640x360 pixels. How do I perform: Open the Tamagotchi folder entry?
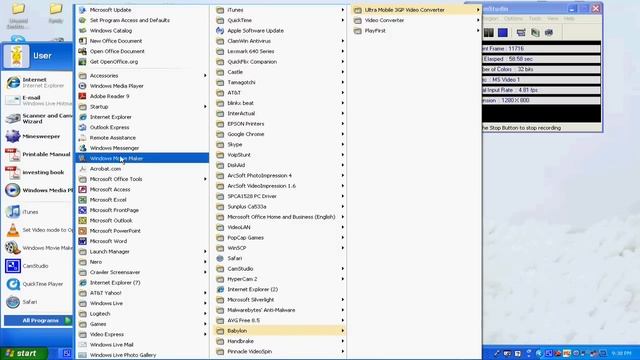point(280,82)
